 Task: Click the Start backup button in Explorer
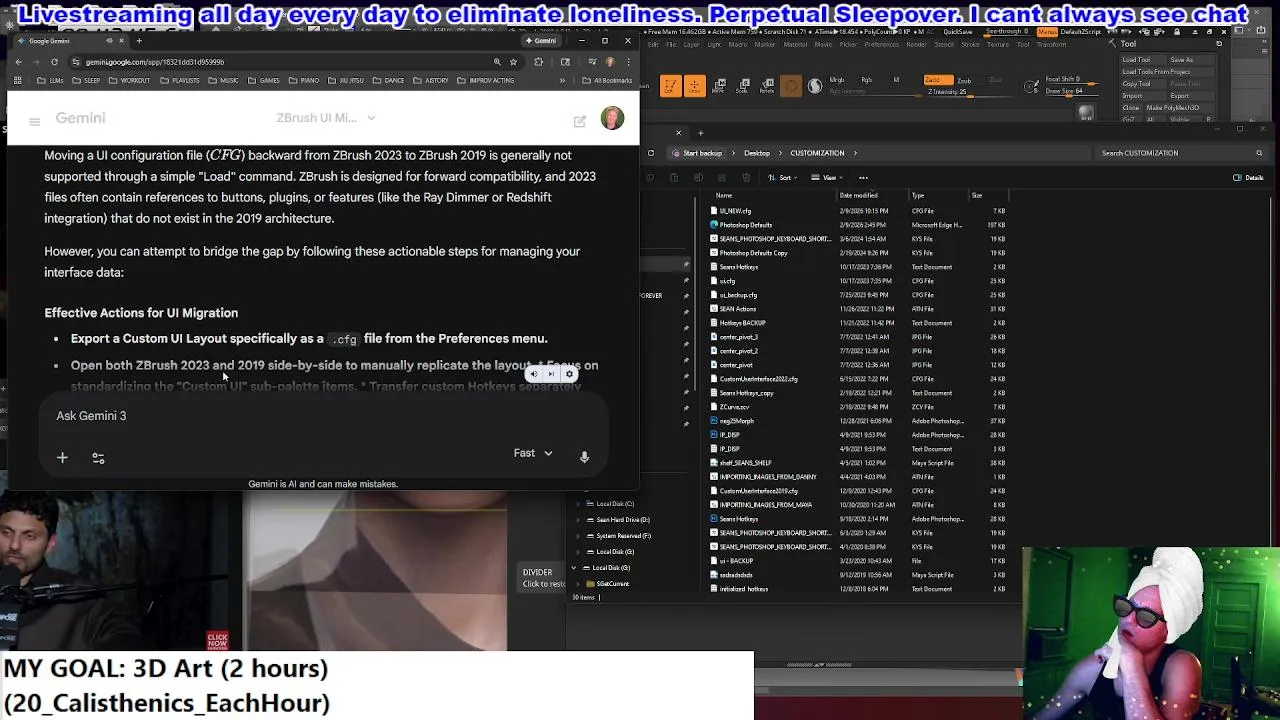697,153
